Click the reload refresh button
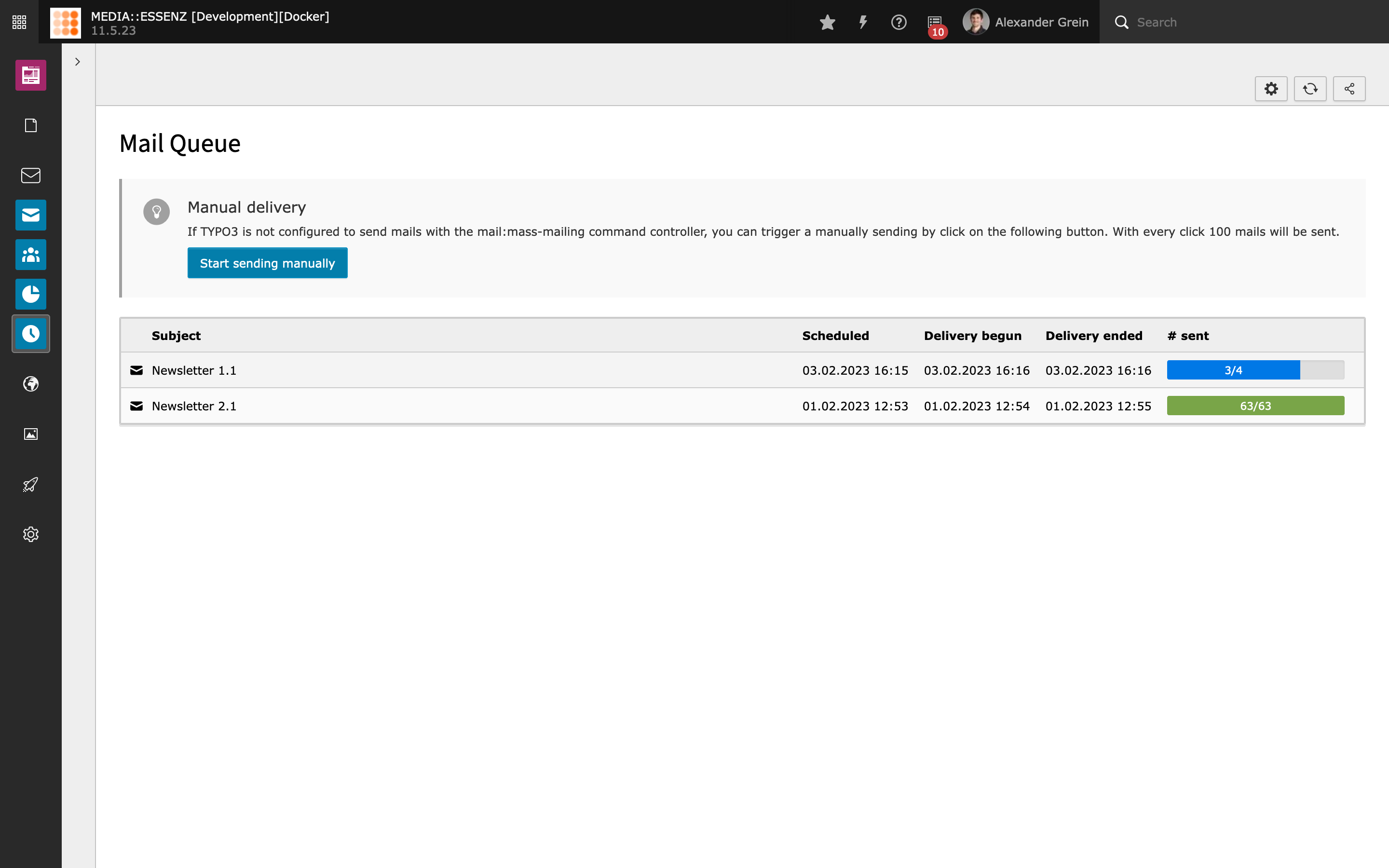Image resolution: width=1389 pixels, height=868 pixels. [x=1310, y=89]
